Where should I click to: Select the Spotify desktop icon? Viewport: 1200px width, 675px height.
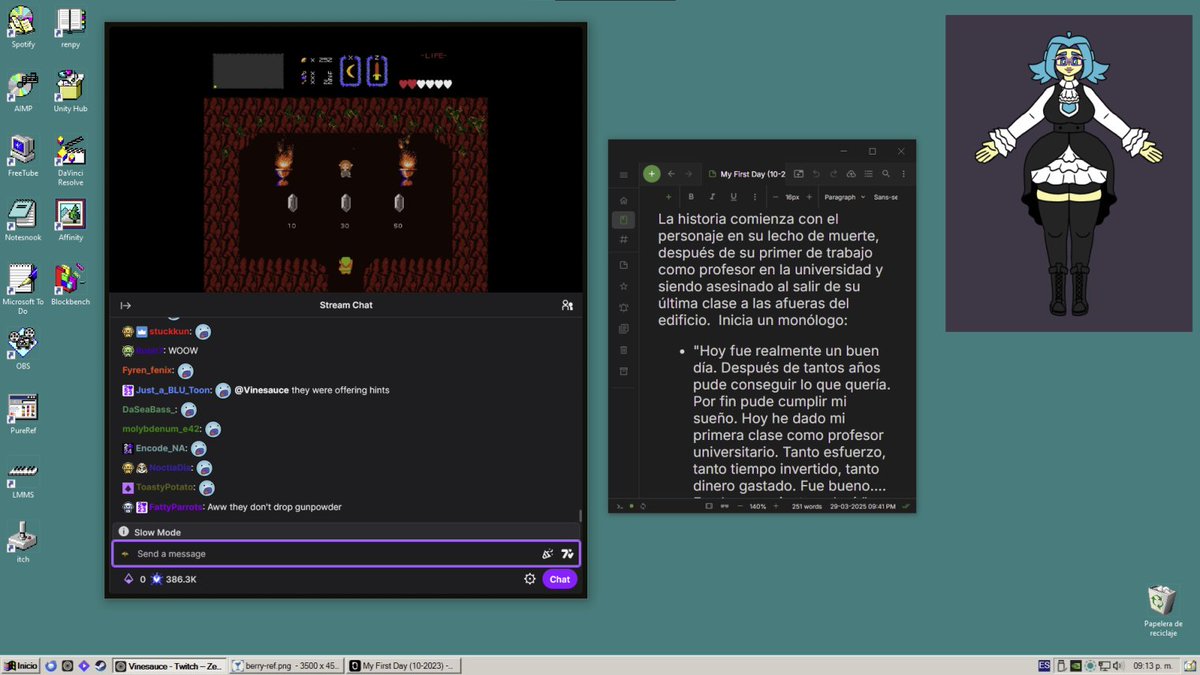[23, 28]
